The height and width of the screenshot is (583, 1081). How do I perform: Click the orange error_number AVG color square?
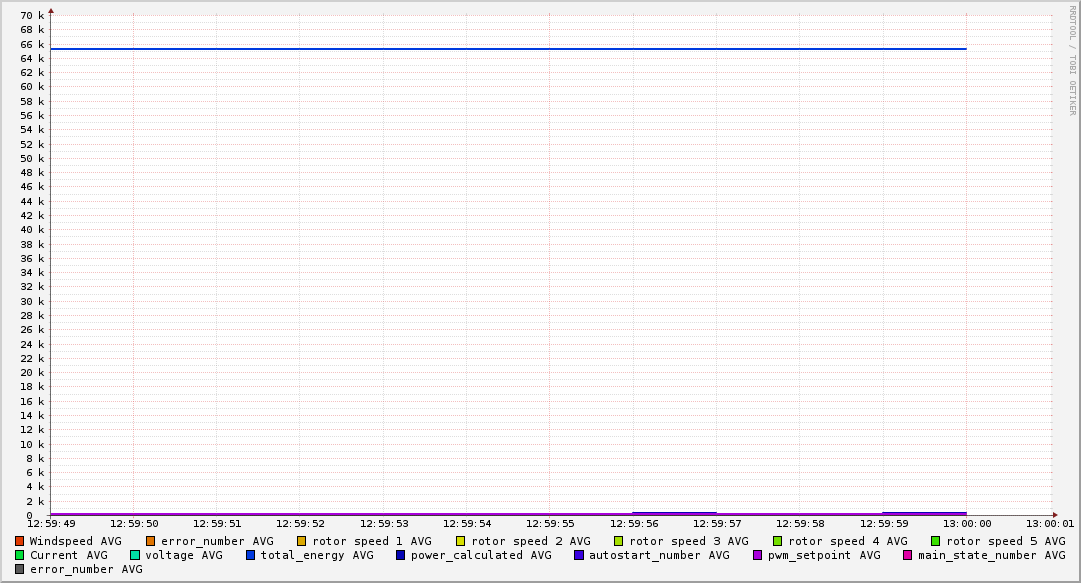pos(151,541)
